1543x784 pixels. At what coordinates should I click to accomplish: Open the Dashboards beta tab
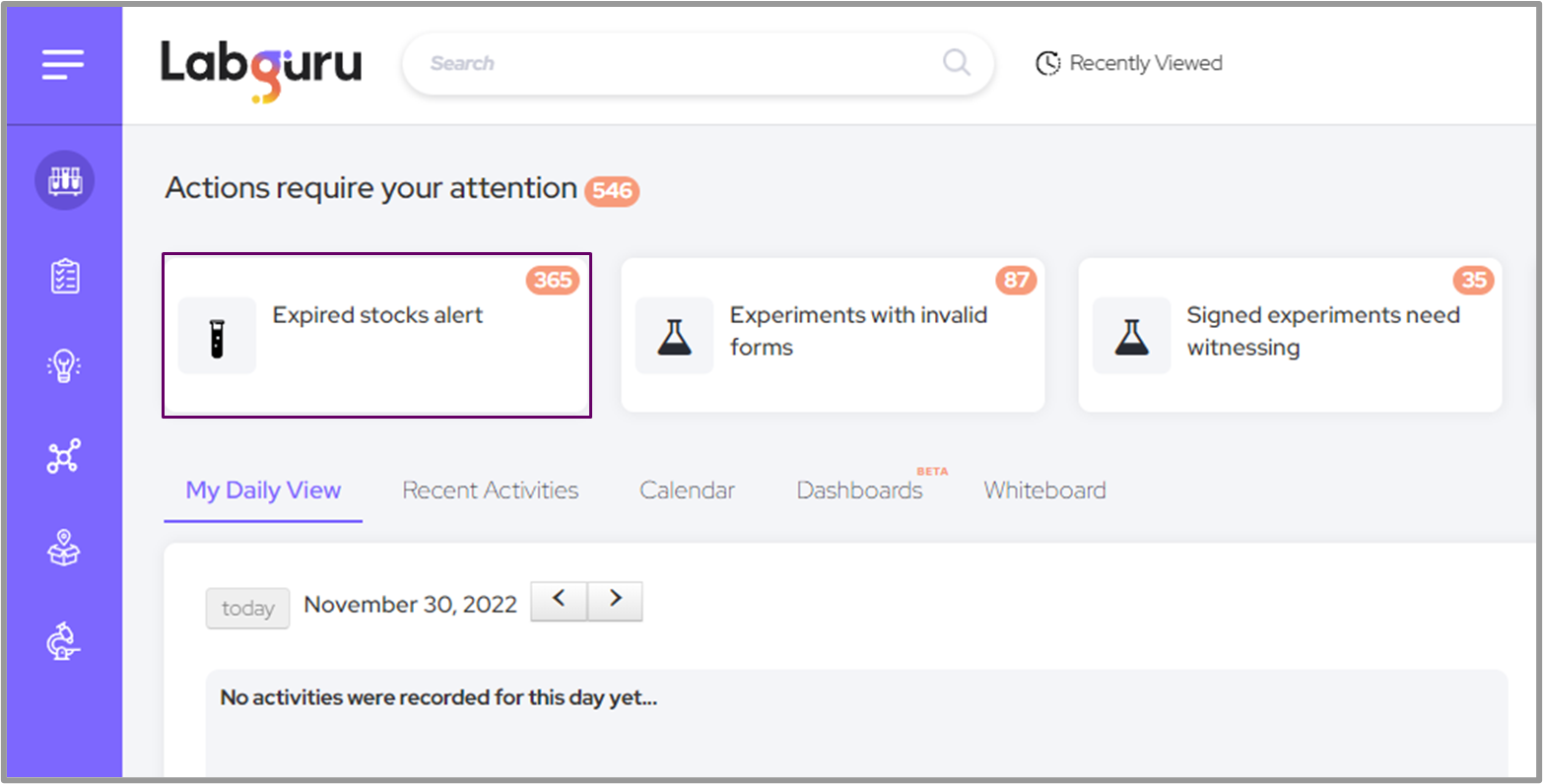(859, 490)
